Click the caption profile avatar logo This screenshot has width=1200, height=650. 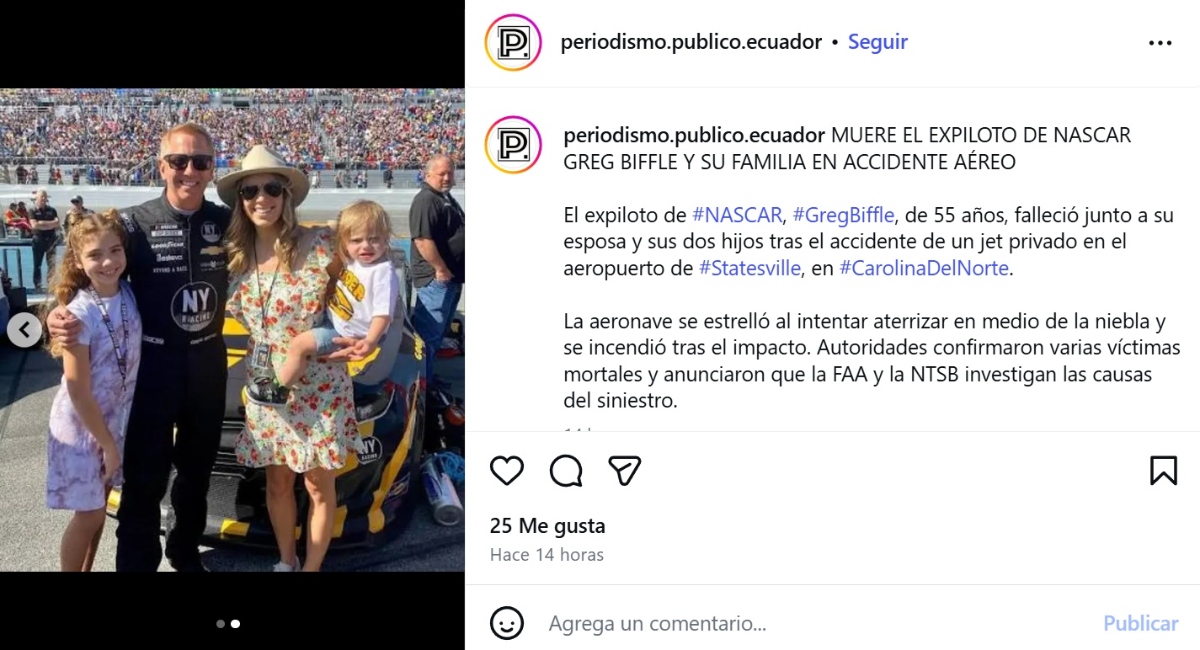(x=513, y=144)
